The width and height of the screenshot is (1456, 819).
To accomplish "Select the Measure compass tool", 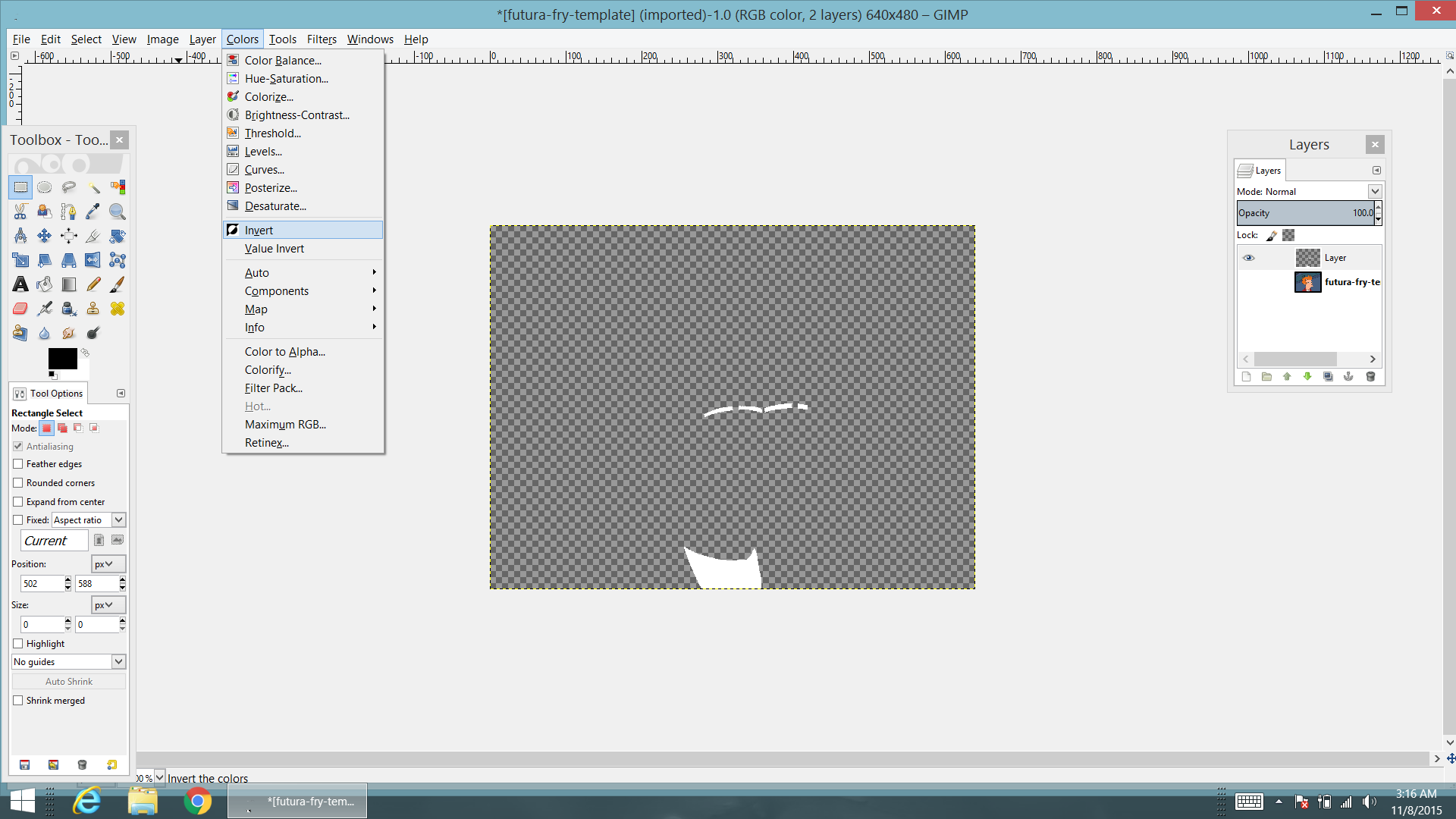I will click(20, 236).
